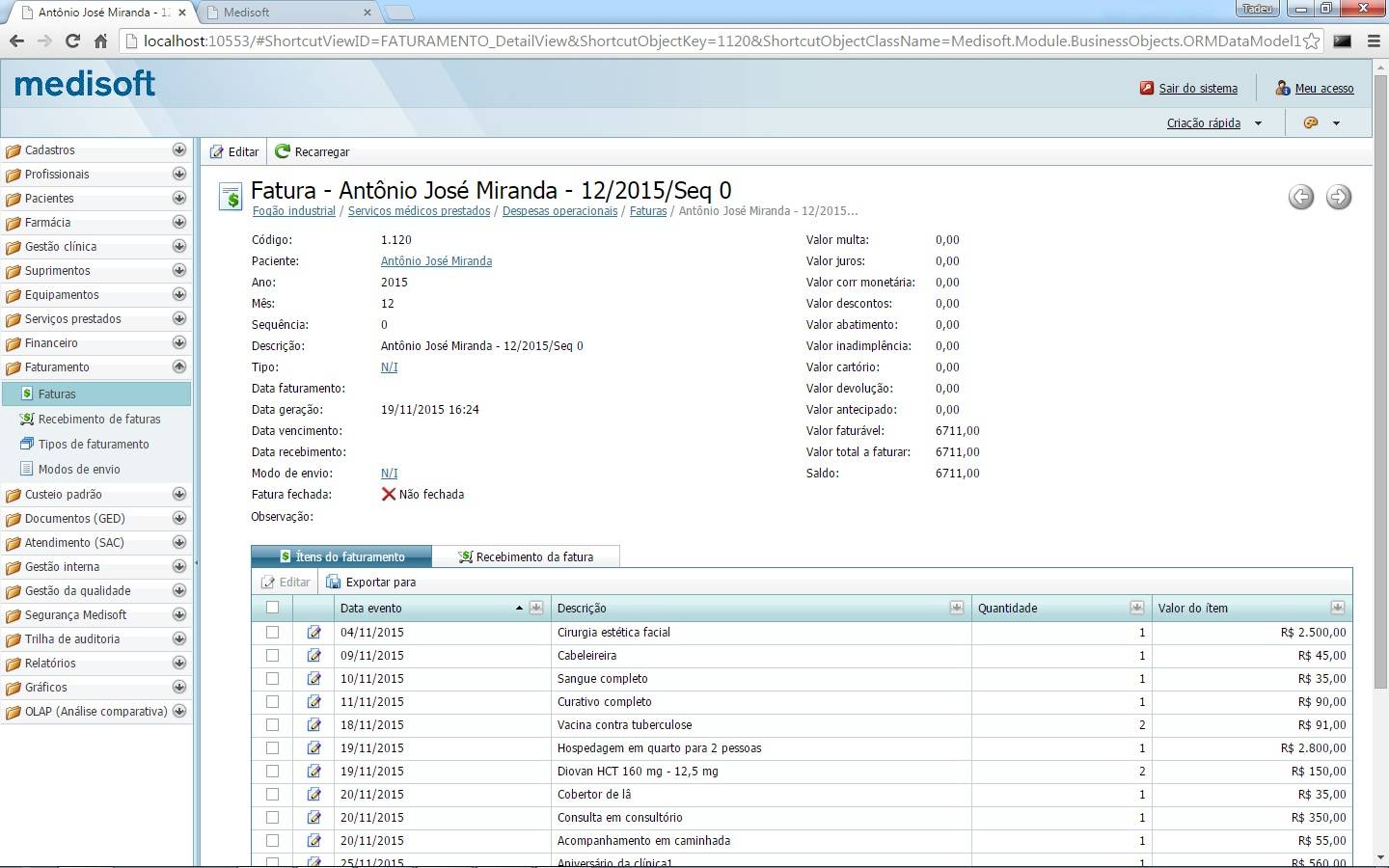This screenshot has width=1389, height=868.
Task: Toggle the select-all checkbox in grid header
Action: (x=272, y=608)
